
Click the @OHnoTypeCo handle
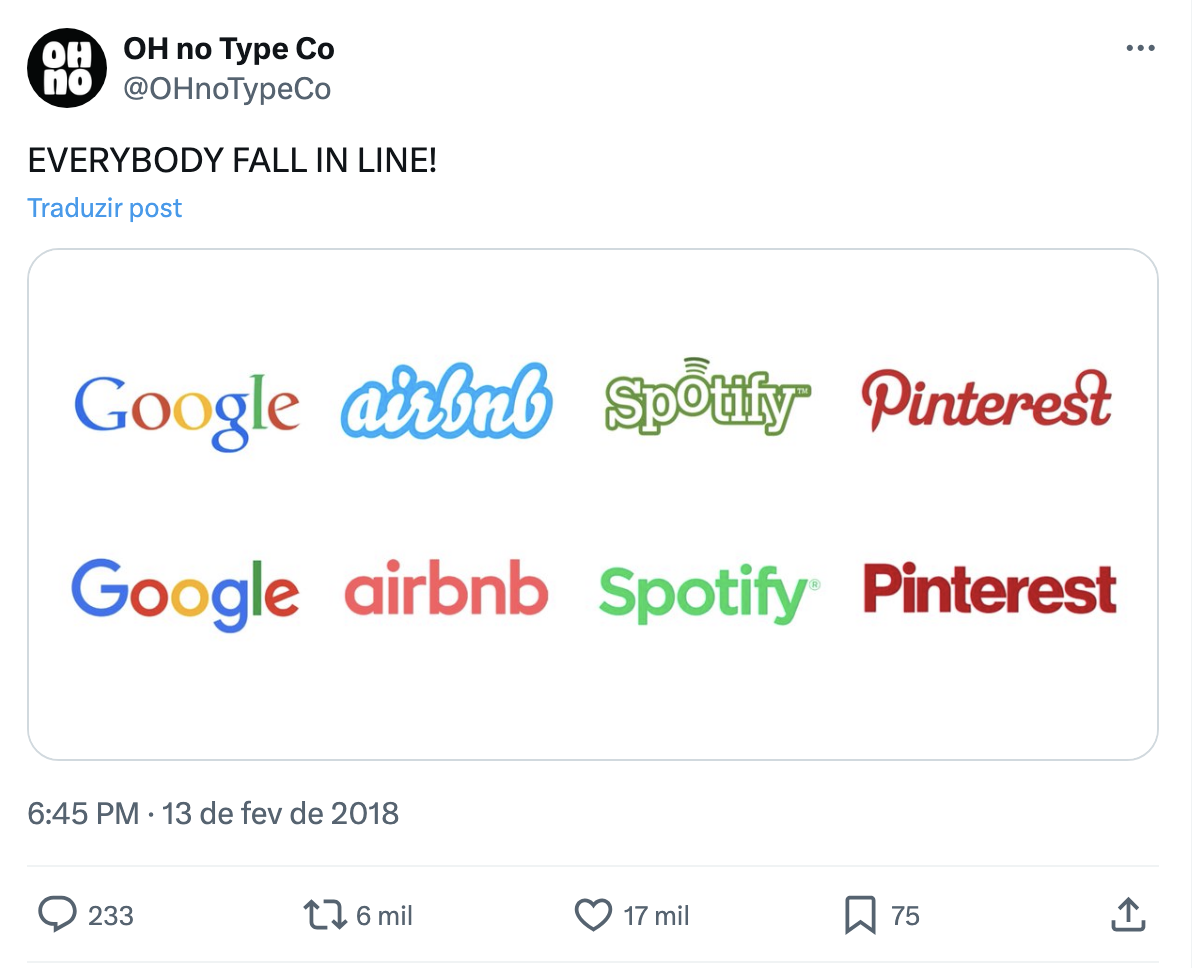(227, 88)
